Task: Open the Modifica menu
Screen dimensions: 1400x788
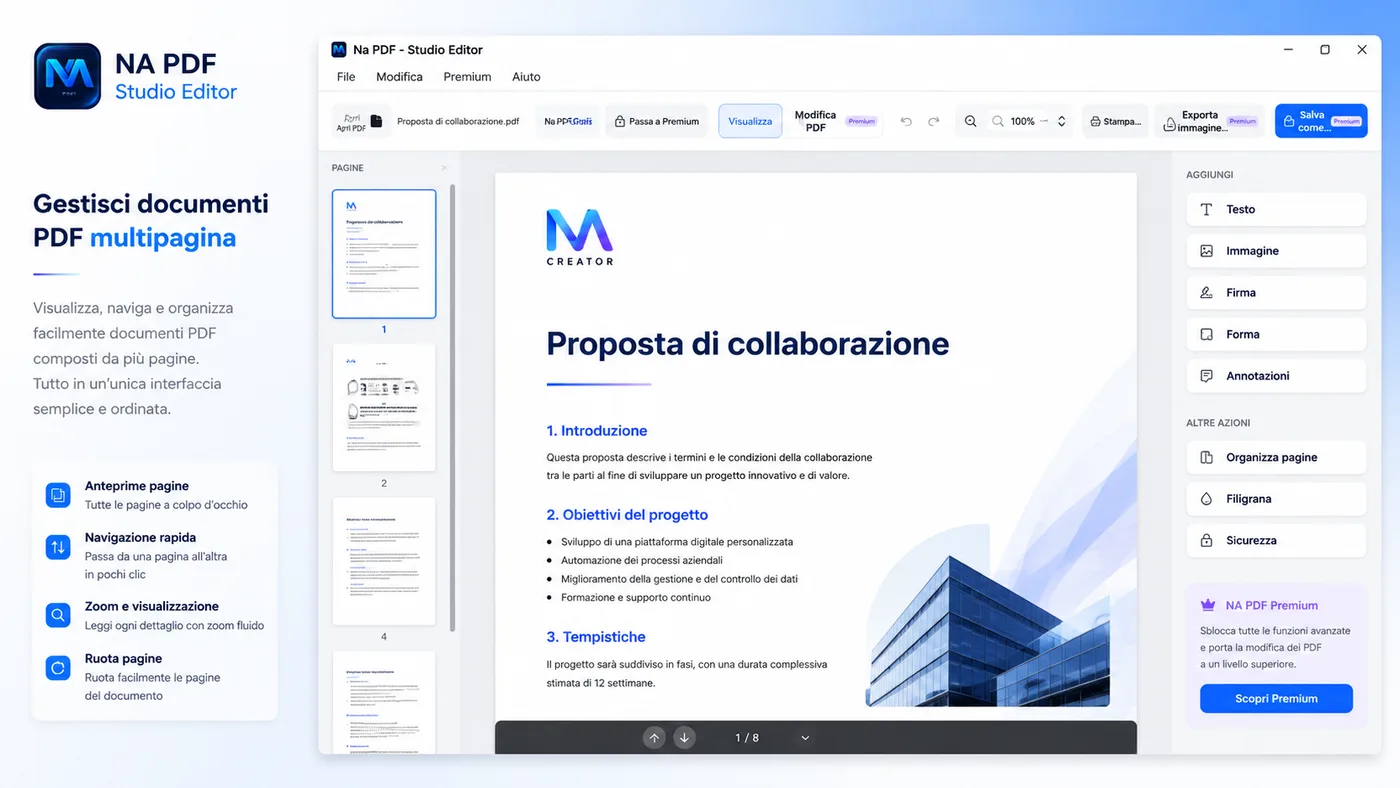Action: pos(399,77)
